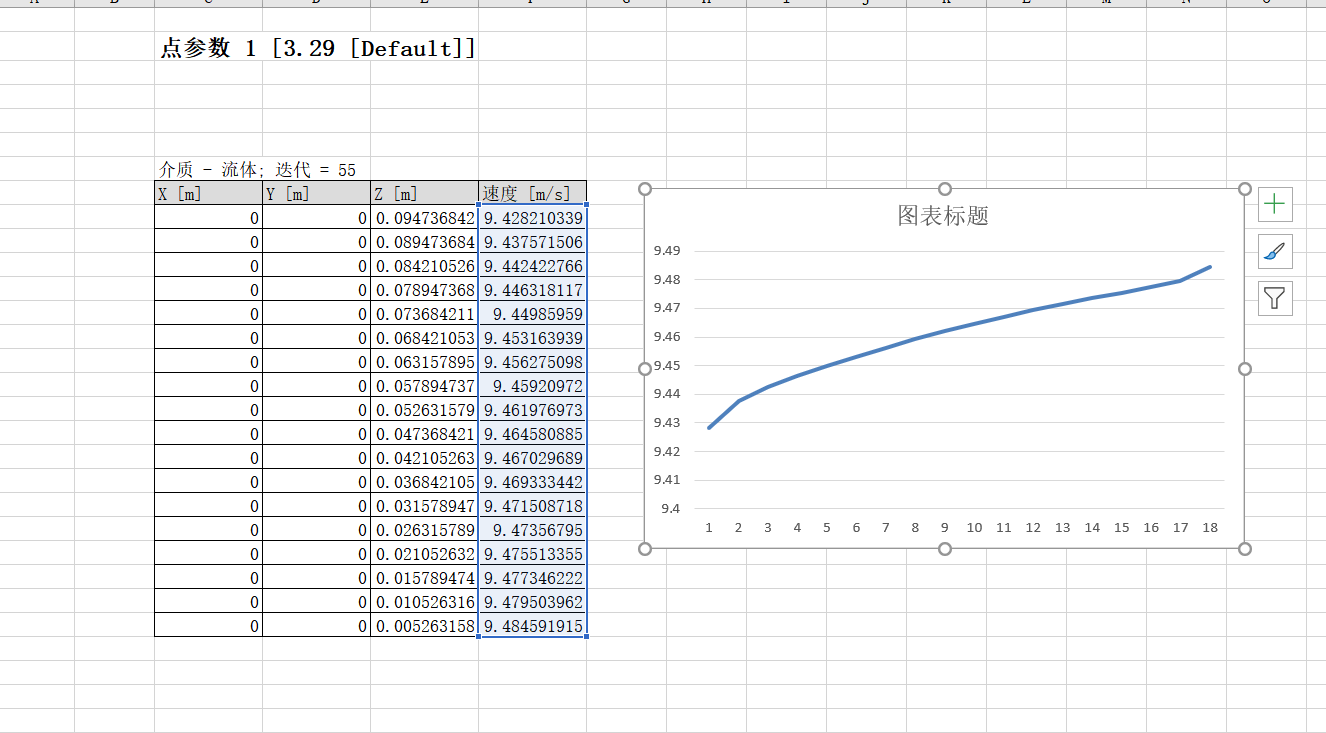Select Z cell 0.031578947
1326x733 pixels.
coord(424,506)
